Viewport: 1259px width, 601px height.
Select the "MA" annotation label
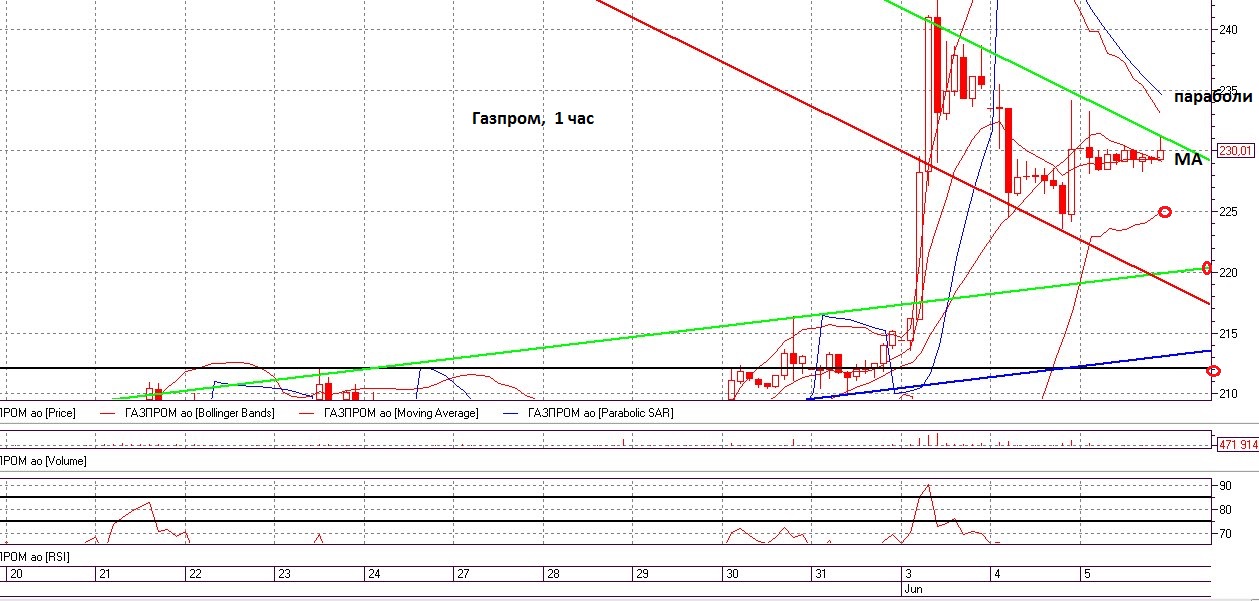(1187, 159)
